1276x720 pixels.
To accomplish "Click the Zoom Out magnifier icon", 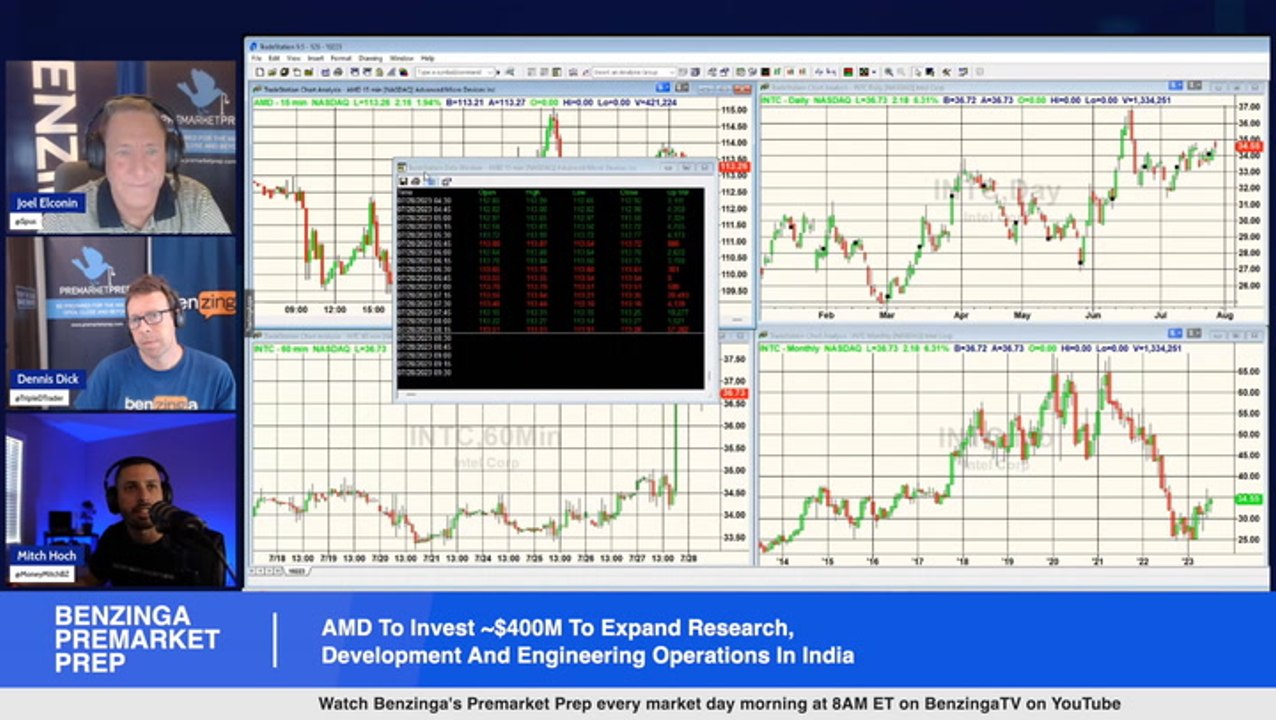I will click(901, 72).
